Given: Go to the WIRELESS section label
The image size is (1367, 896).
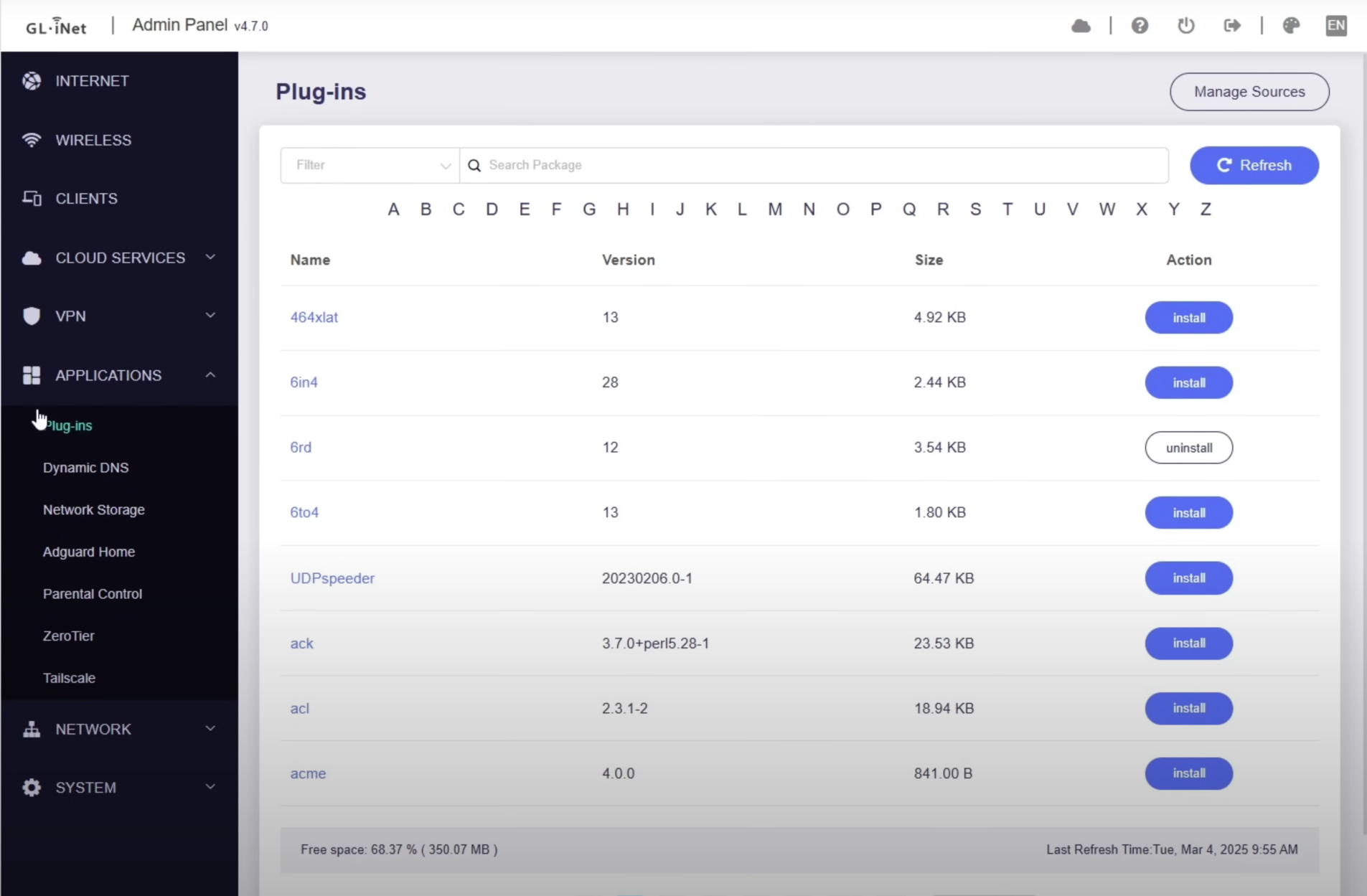Looking at the screenshot, I should click(94, 141).
